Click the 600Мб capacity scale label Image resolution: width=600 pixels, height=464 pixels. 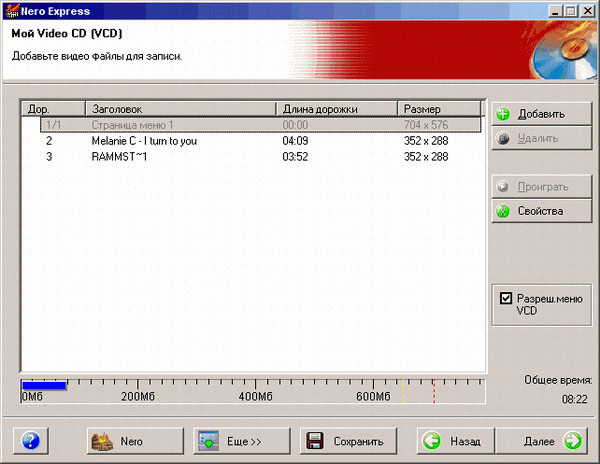373,397
